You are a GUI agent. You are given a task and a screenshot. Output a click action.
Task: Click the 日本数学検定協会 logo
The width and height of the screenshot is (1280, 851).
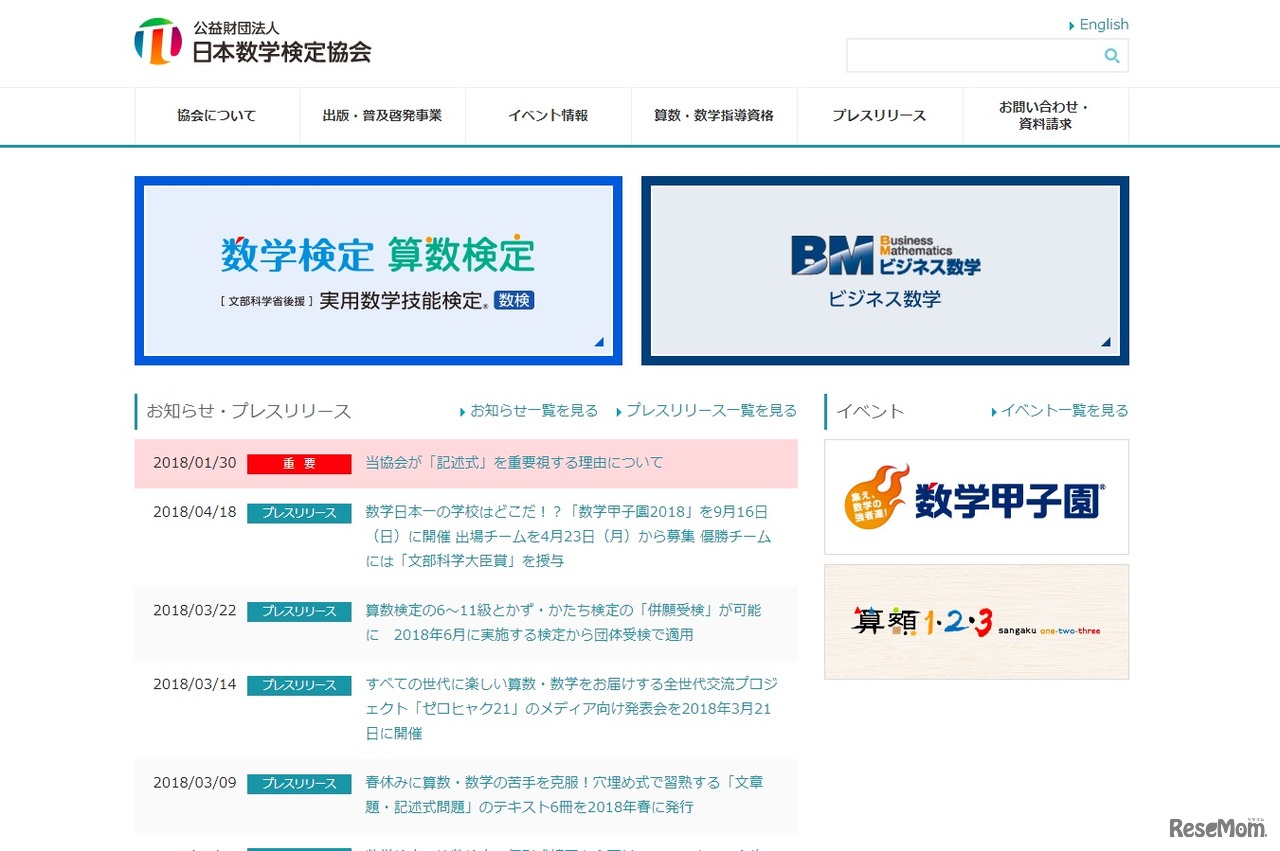pyautogui.click(x=253, y=42)
